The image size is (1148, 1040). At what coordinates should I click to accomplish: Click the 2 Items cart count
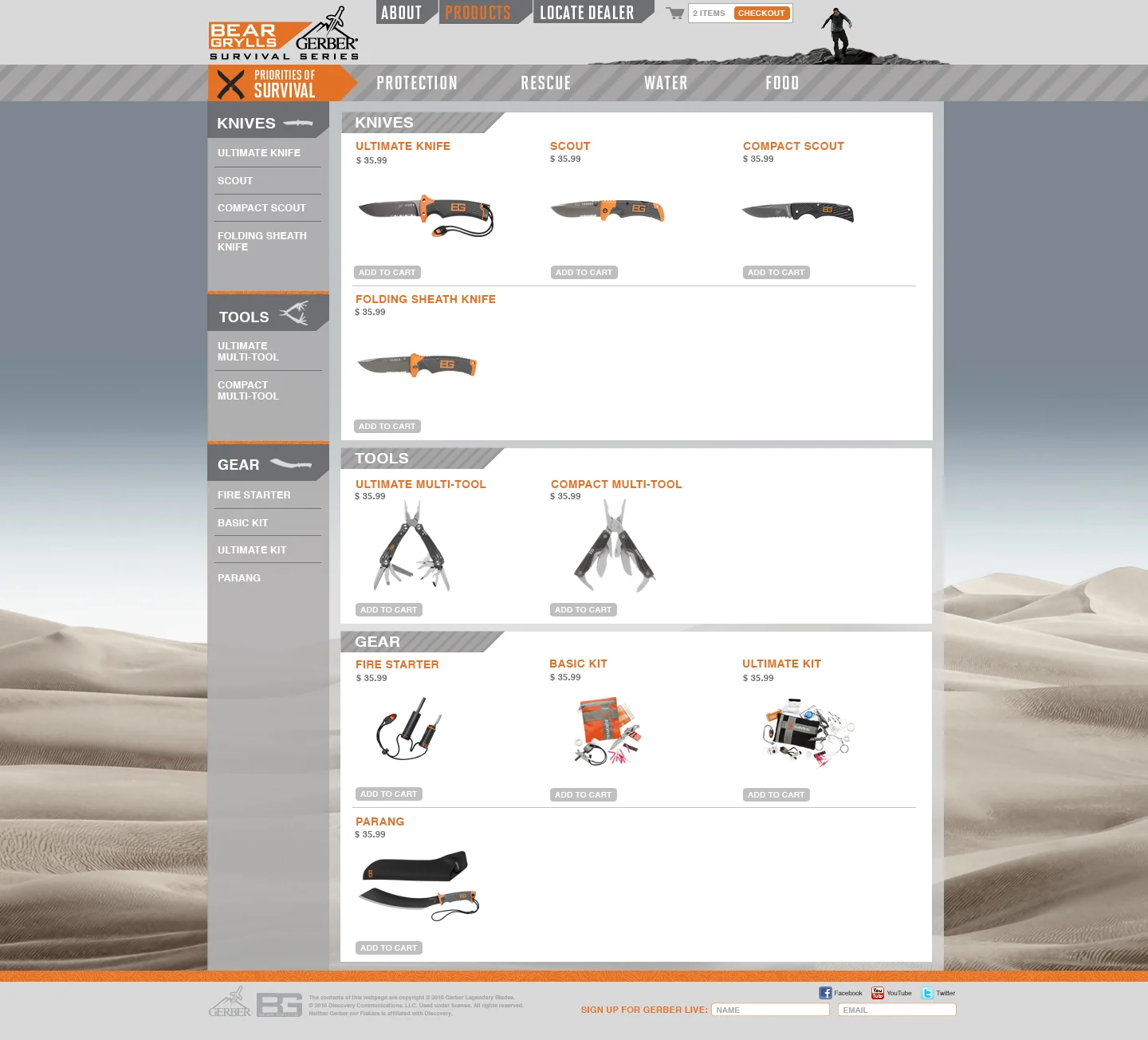[x=709, y=14]
